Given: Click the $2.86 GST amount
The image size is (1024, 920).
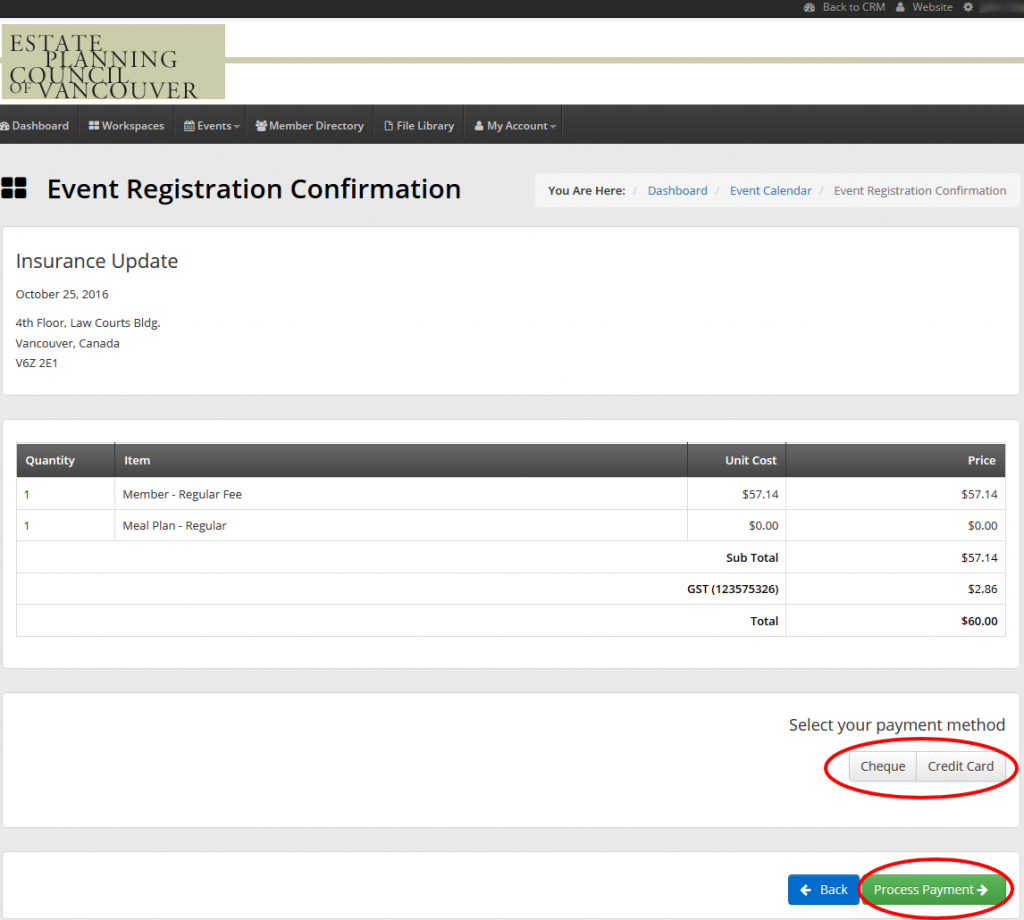Looking at the screenshot, I should tap(982, 589).
